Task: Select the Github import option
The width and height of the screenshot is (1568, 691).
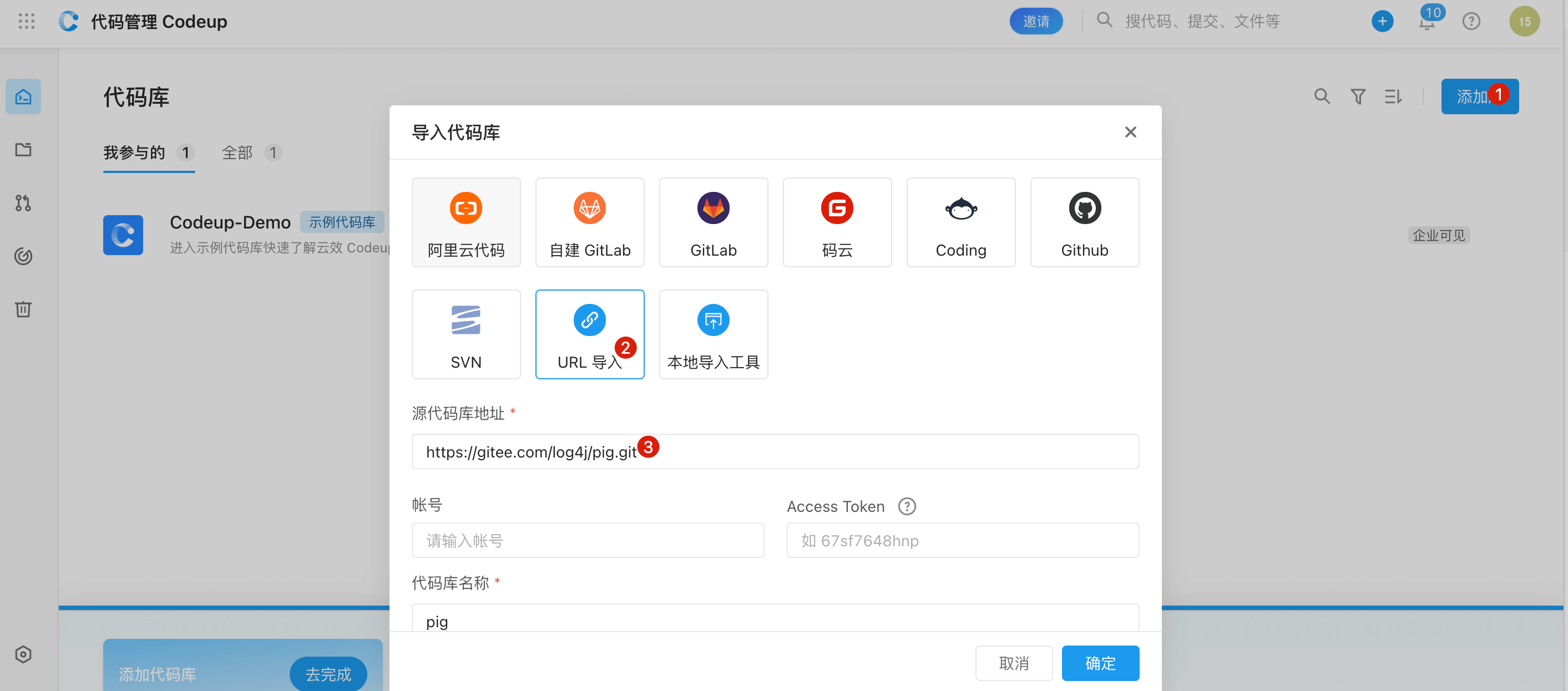Action: tap(1084, 222)
